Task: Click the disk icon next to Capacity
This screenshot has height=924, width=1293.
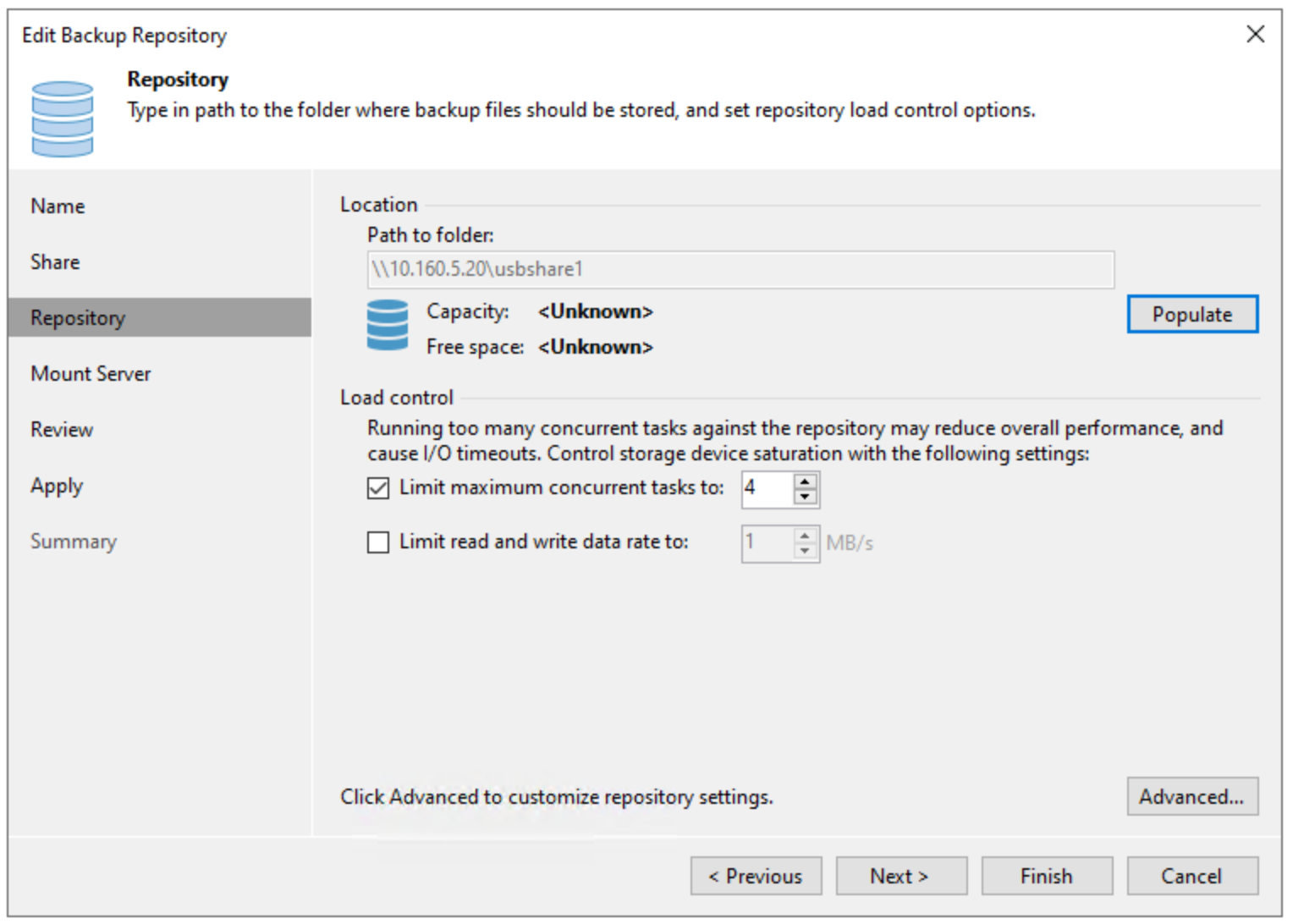Action: tap(388, 328)
